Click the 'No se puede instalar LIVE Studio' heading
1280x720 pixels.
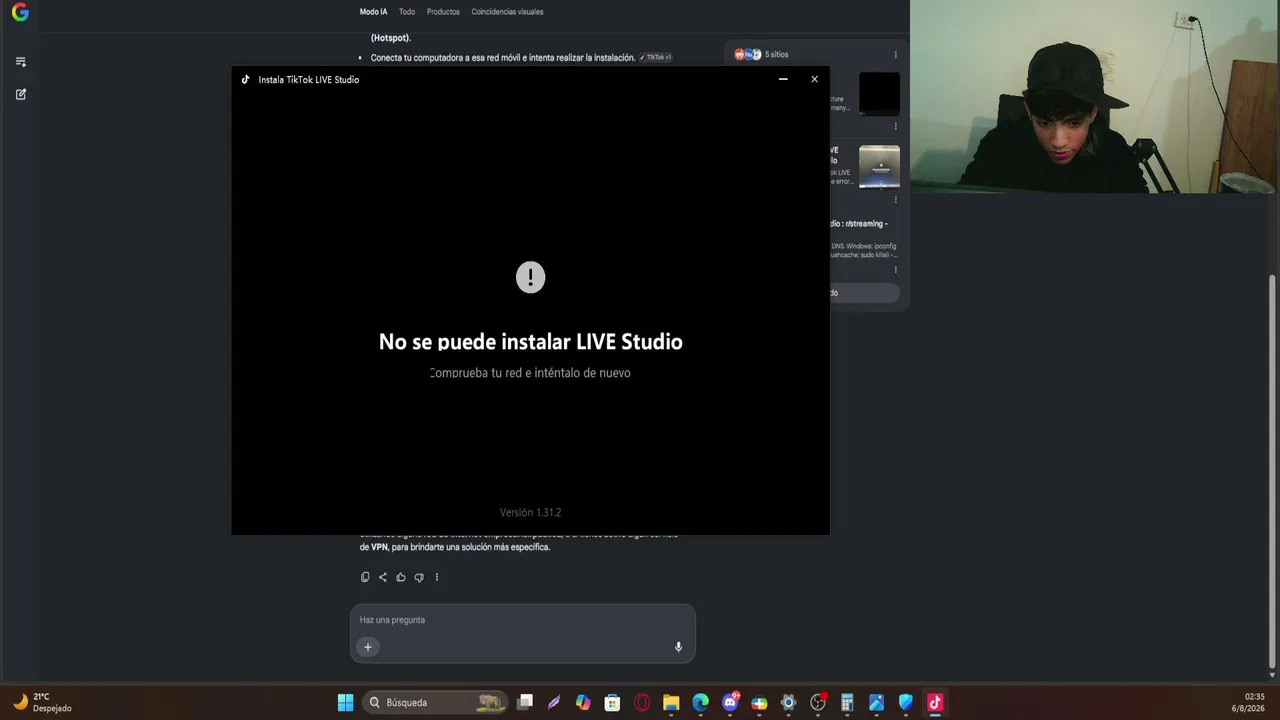pyautogui.click(x=530, y=342)
